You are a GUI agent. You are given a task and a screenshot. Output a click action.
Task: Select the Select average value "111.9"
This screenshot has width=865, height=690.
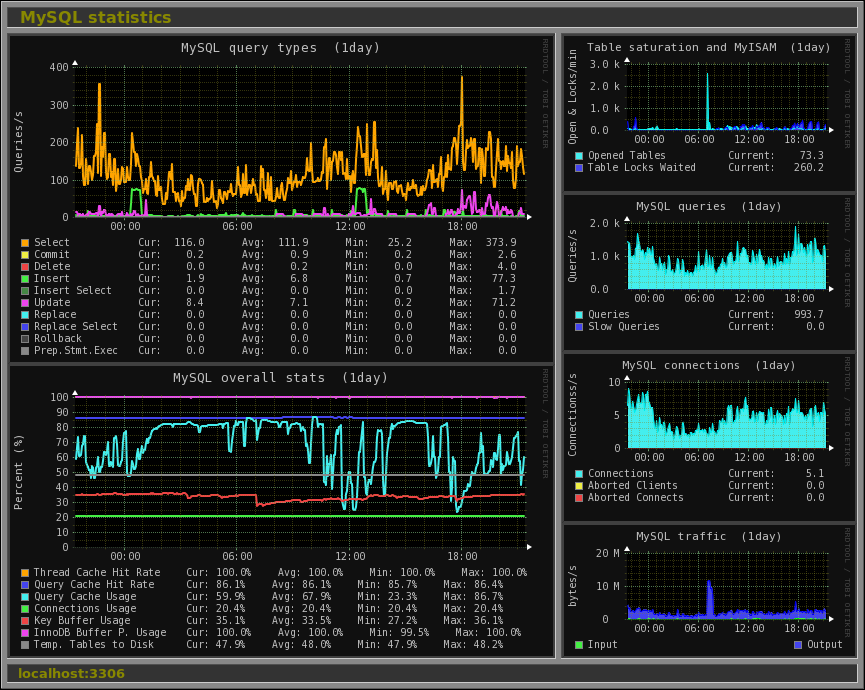pyautogui.click(x=293, y=243)
